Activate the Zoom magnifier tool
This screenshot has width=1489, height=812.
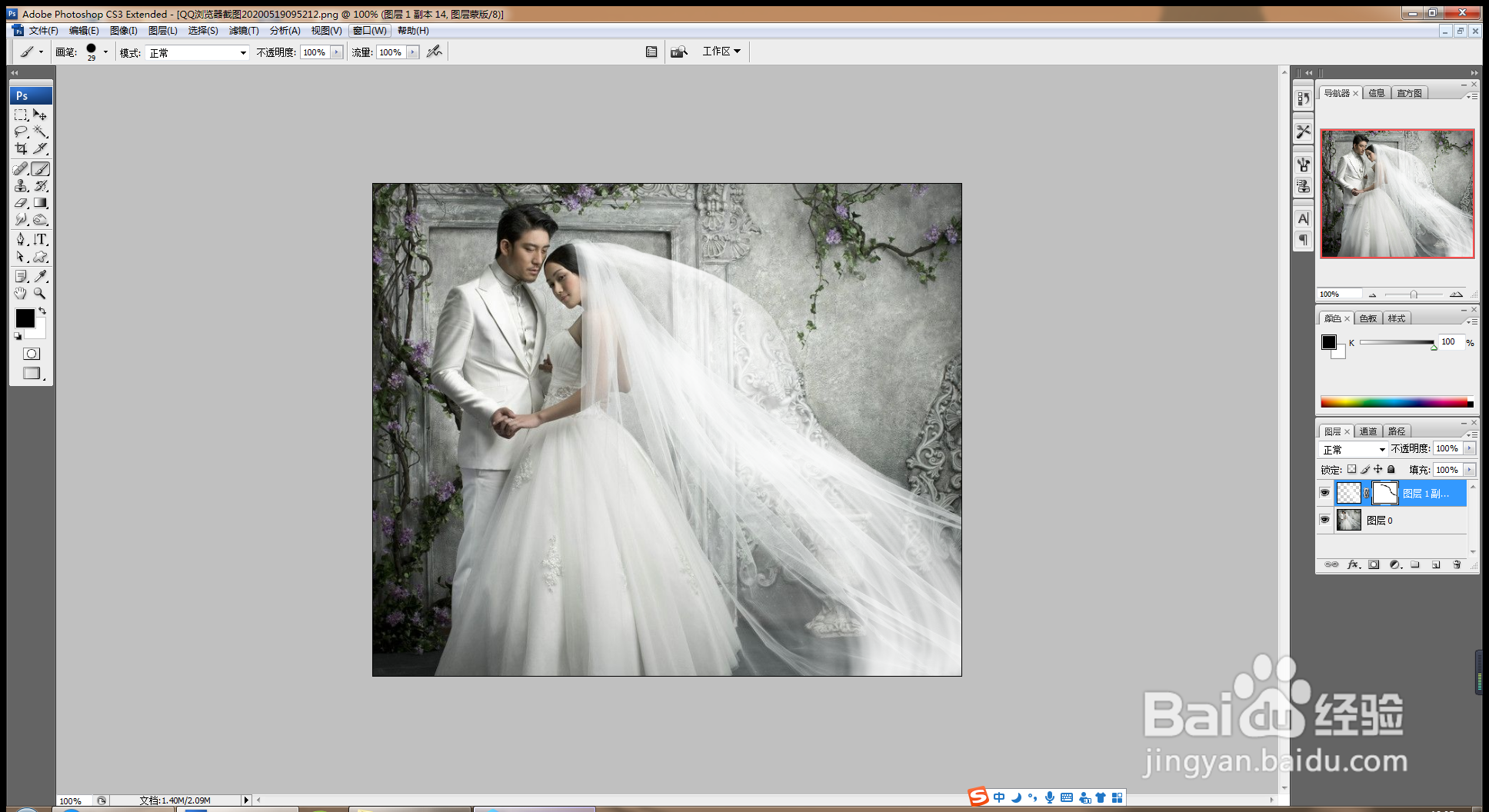40,294
